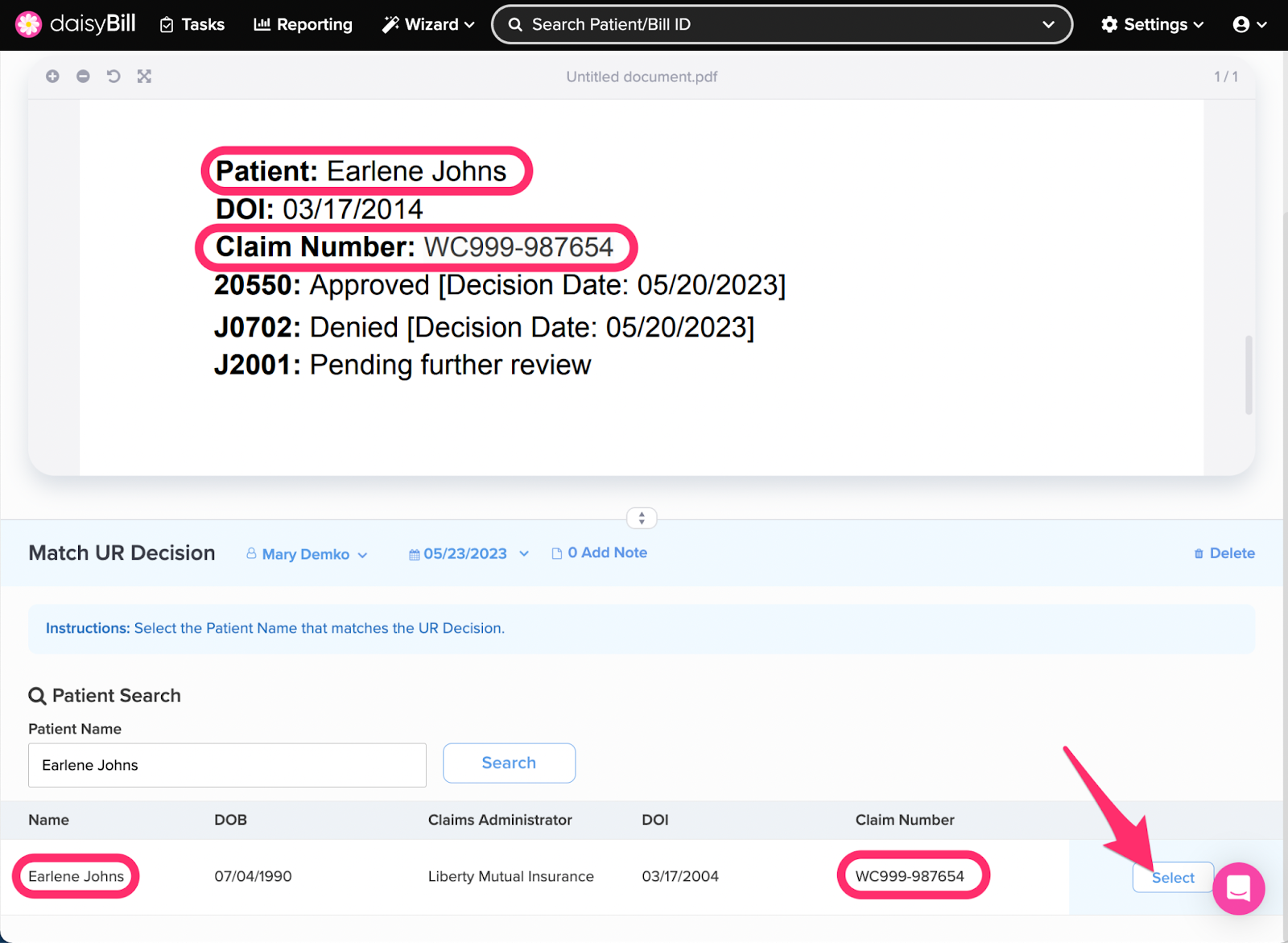The height and width of the screenshot is (943, 1288).
Task: Click the 20550 Approved line in PDF
Action: click(500, 285)
